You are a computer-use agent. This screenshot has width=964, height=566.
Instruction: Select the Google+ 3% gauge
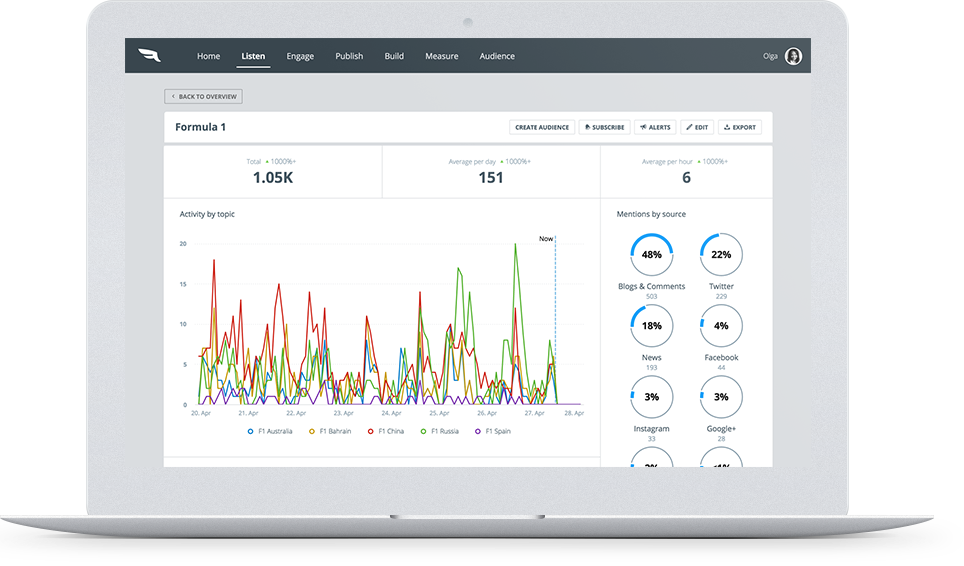[x=721, y=397]
